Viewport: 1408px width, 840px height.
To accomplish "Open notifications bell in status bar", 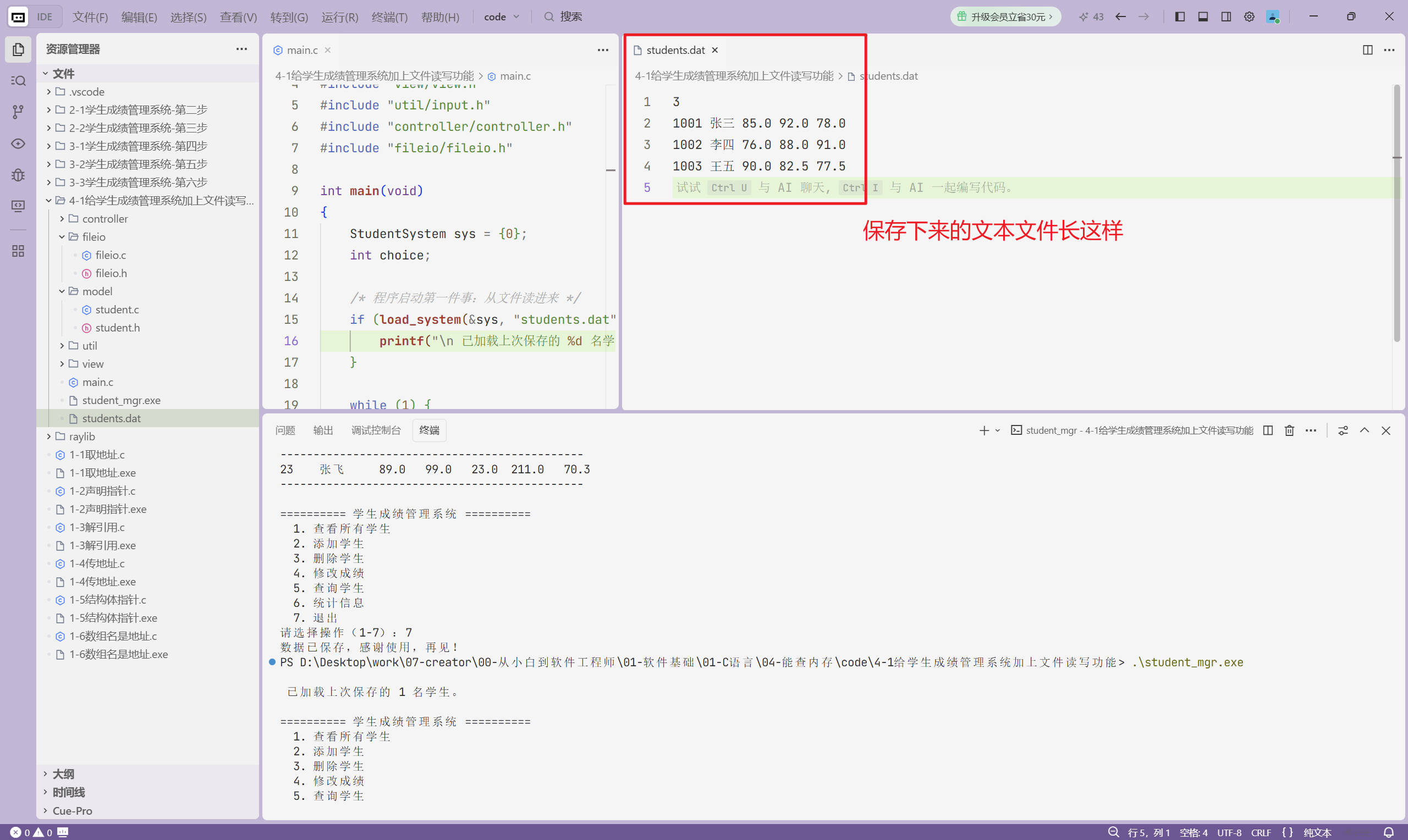I will [1388, 833].
